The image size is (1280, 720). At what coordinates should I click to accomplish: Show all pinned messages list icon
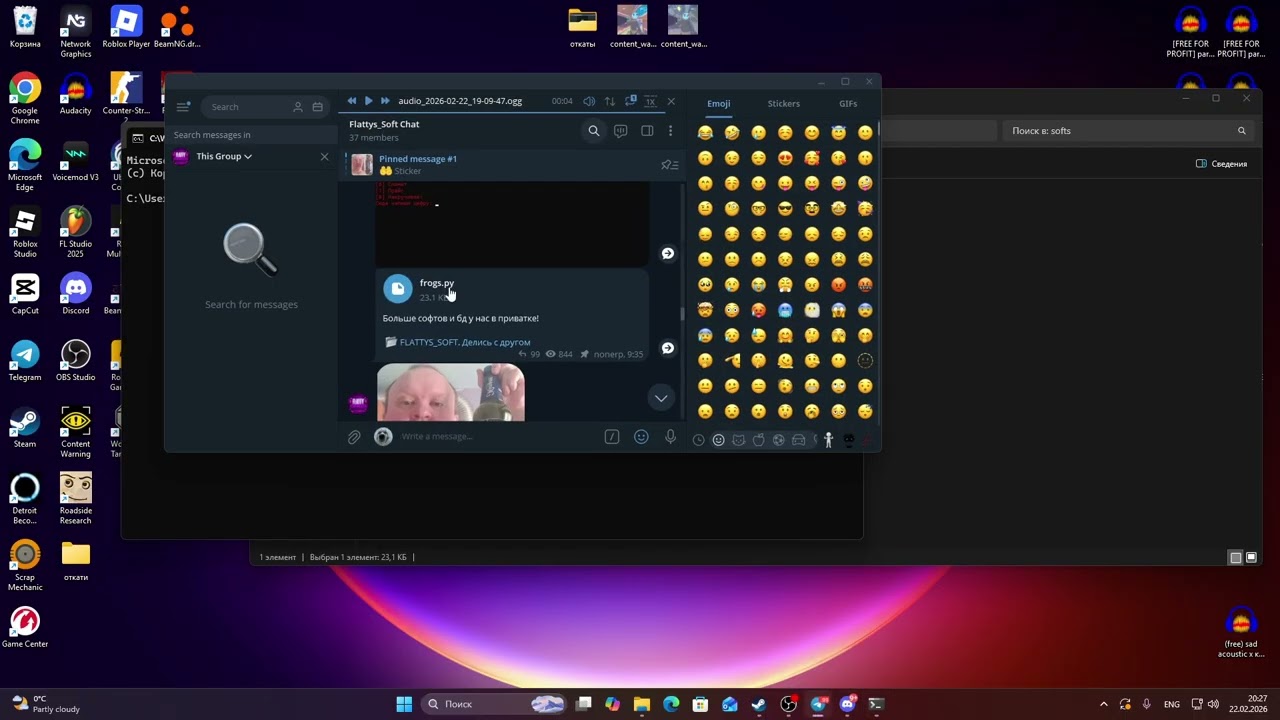coord(670,165)
